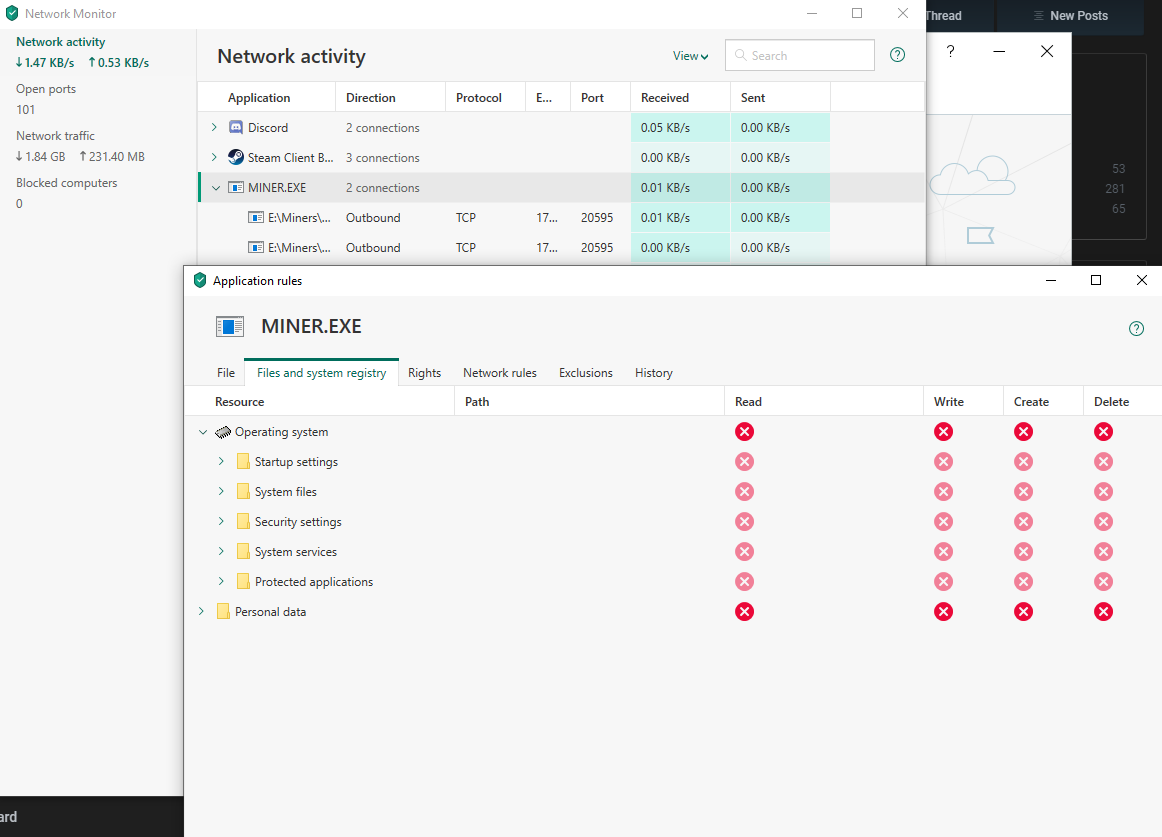The height and width of the screenshot is (837, 1162).
Task: Toggle Create permission for Security settings
Action: point(1023,522)
